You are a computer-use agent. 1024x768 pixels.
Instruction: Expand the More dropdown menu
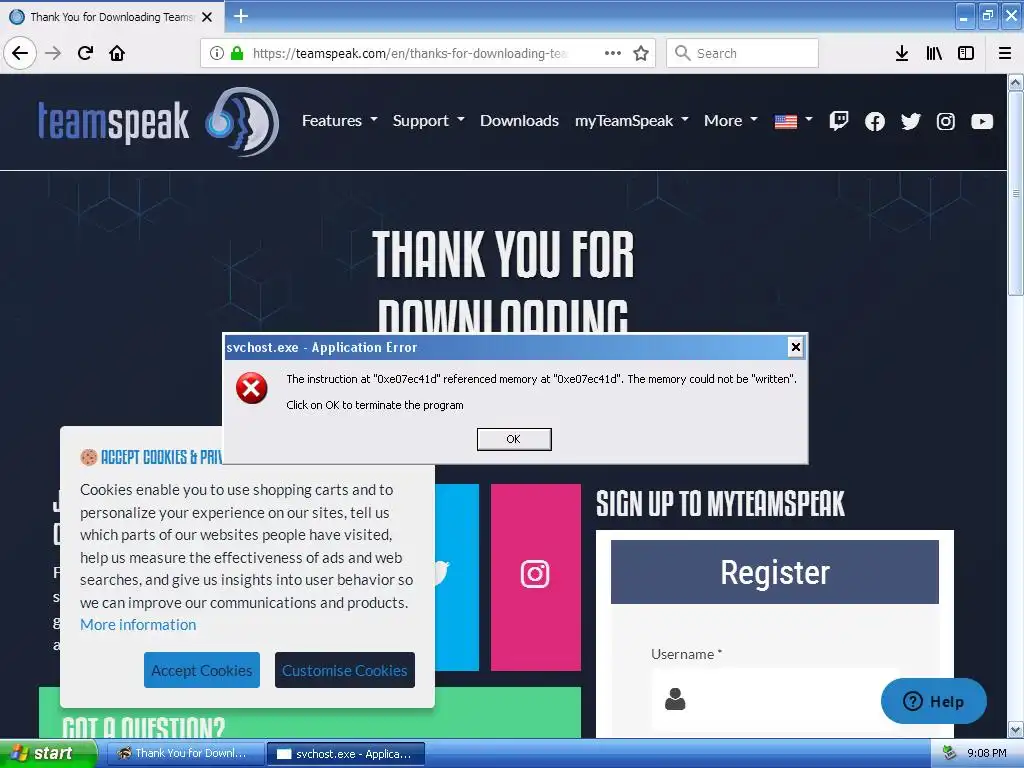(731, 121)
